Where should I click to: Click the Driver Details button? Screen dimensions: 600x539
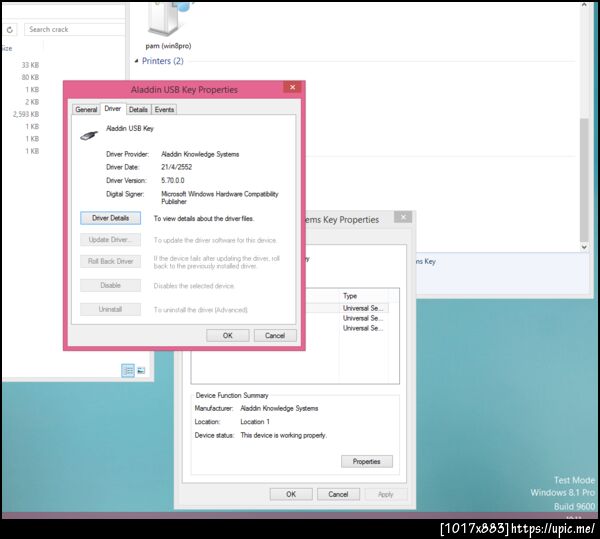(x=111, y=218)
